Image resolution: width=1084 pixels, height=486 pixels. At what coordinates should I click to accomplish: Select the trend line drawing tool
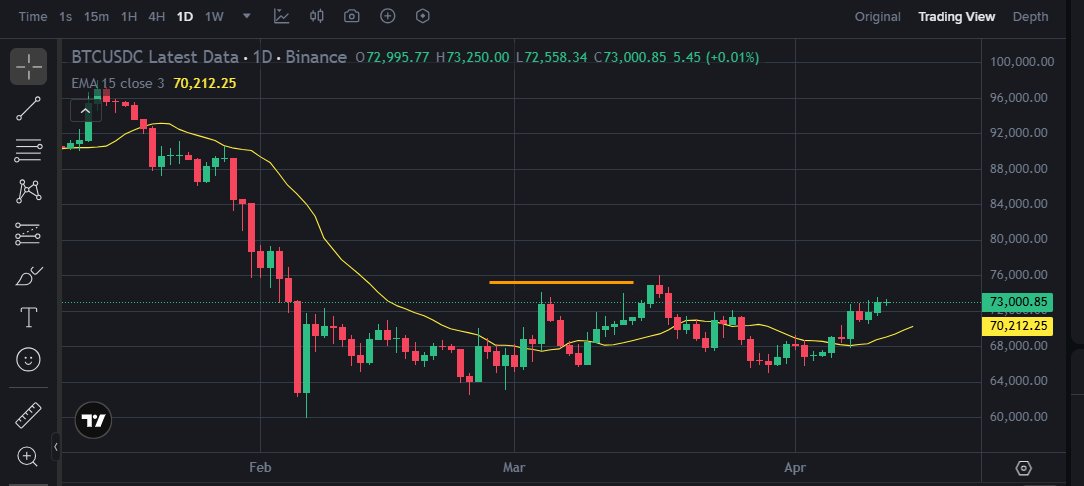click(x=28, y=109)
